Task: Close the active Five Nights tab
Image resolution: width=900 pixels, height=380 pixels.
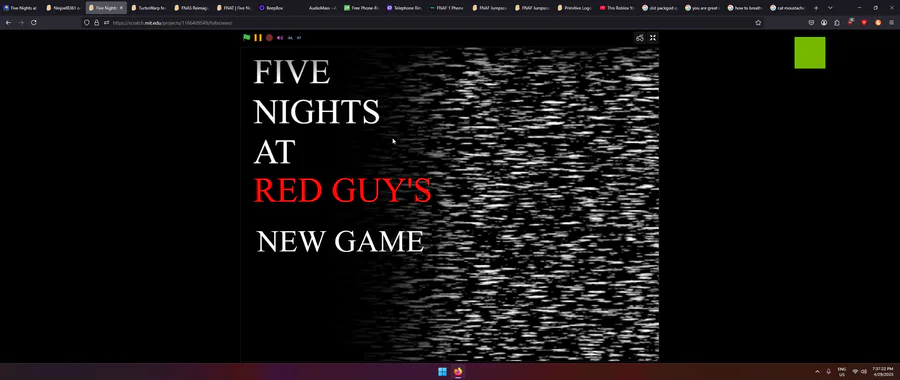Action: pyautogui.click(x=121, y=8)
